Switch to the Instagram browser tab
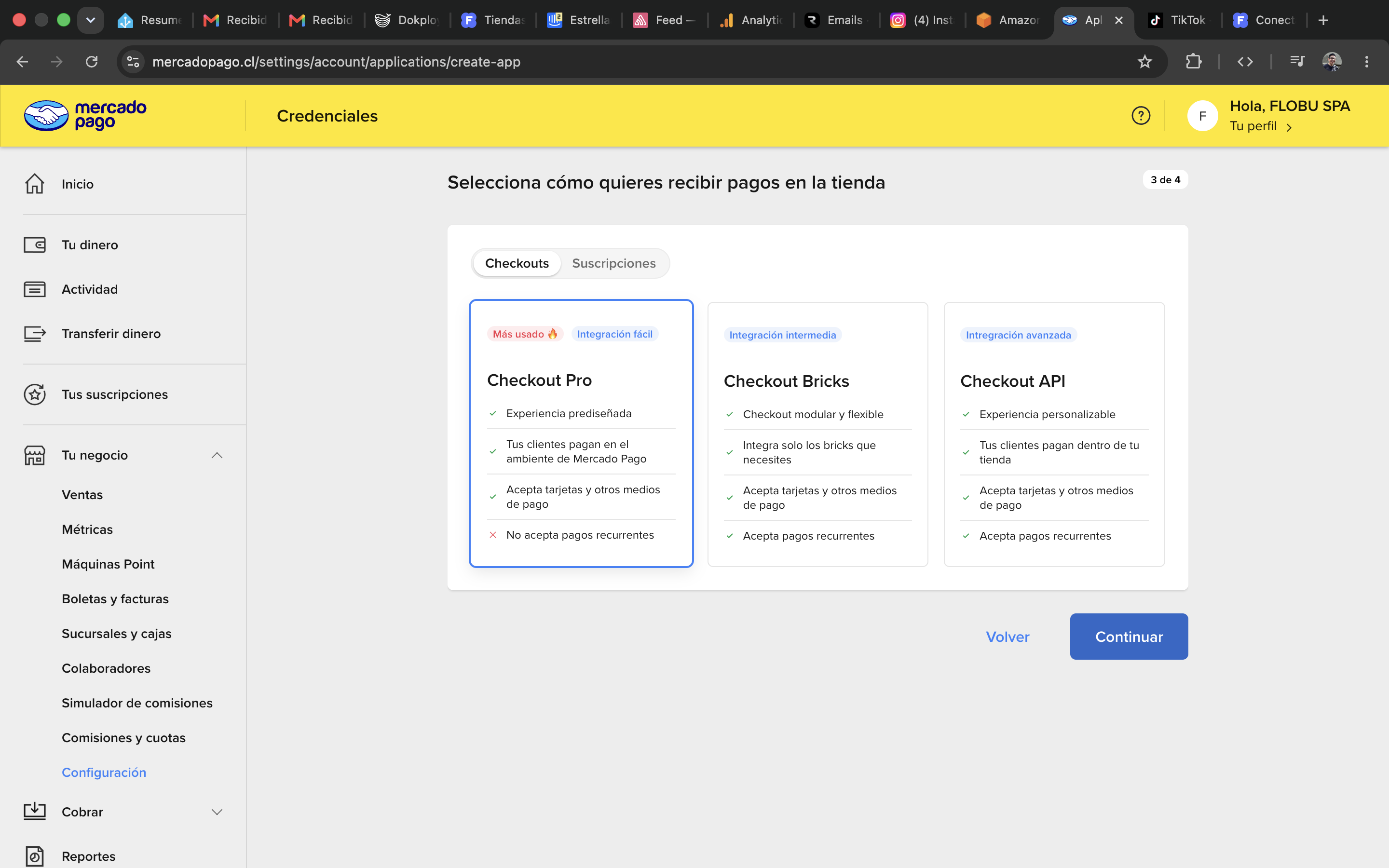The image size is (1389, 868). 922,20
